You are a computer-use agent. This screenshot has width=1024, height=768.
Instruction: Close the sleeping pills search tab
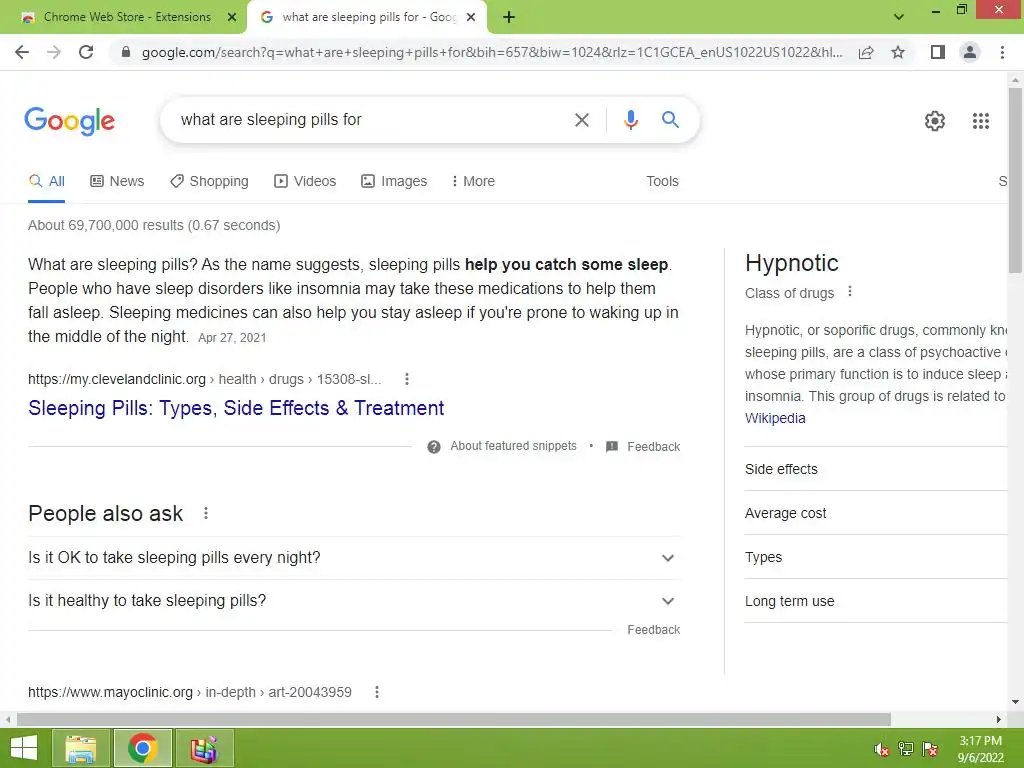(x=471, y=18)
